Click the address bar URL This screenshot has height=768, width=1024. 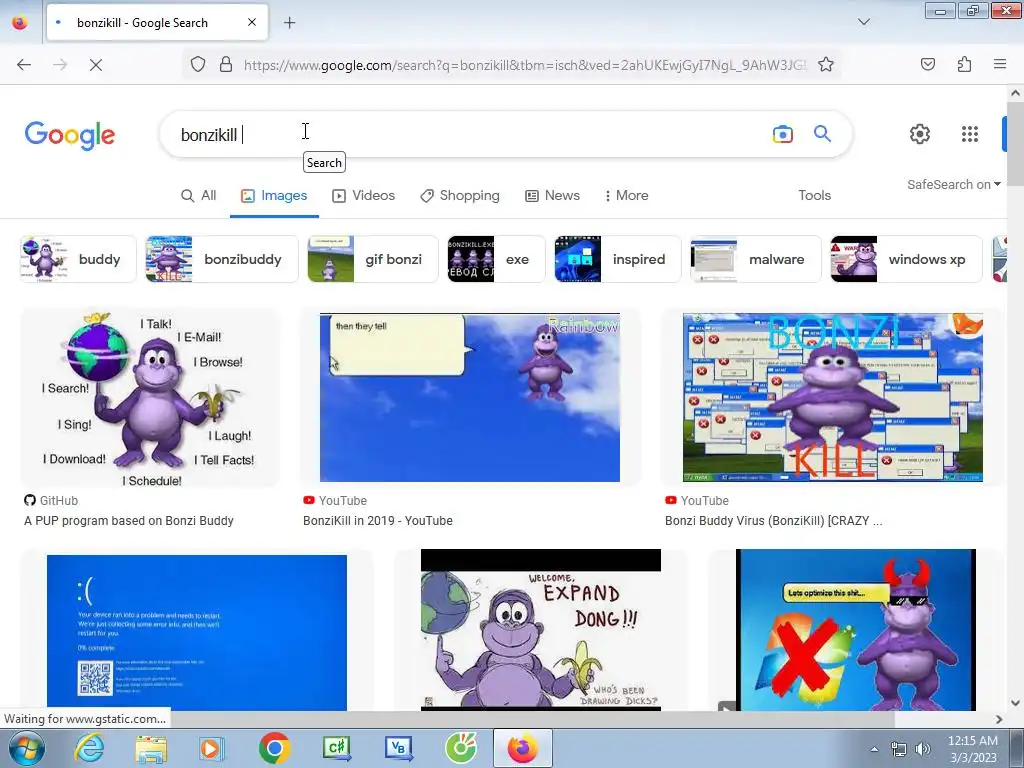tap(525, 65)
